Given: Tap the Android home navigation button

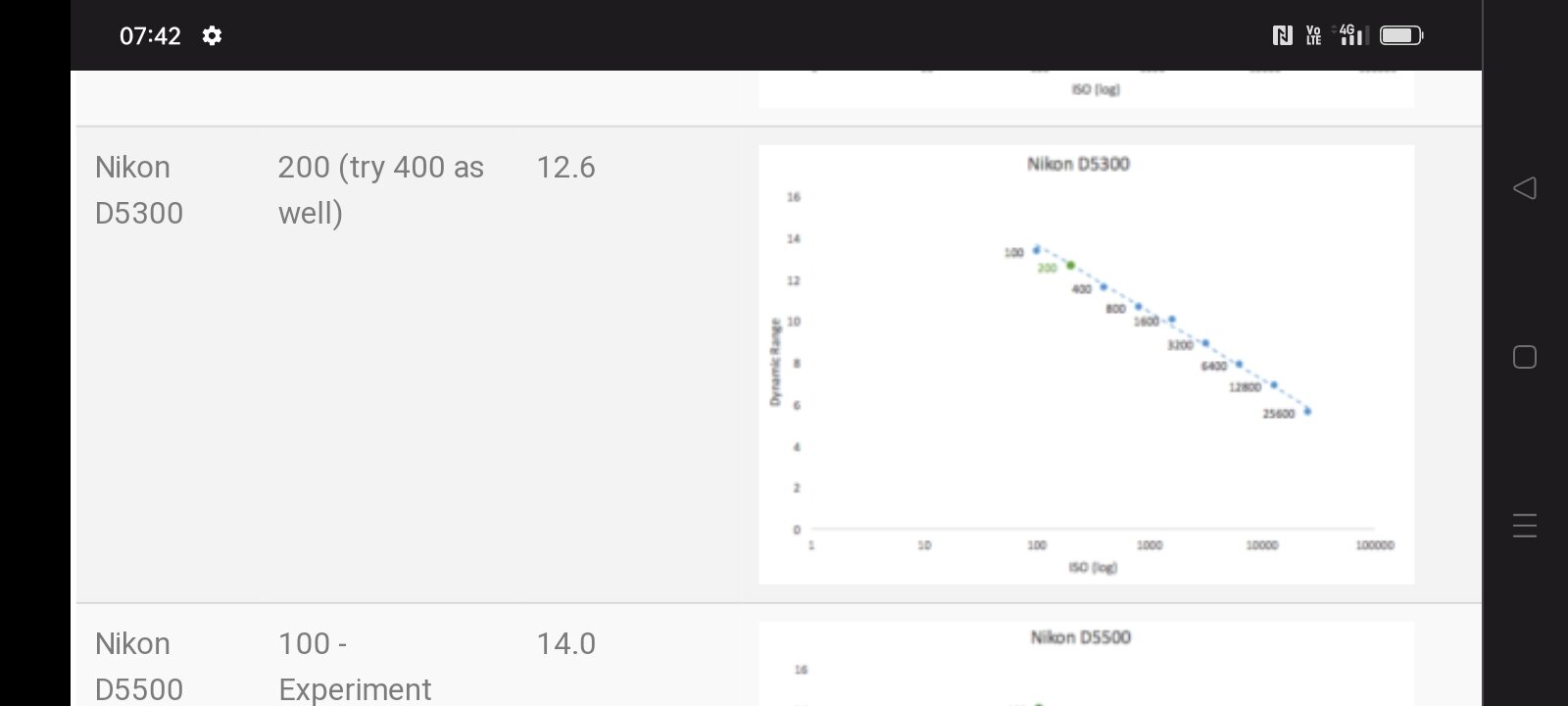Looking at the screenshot, I should [x=1524, y=357].
